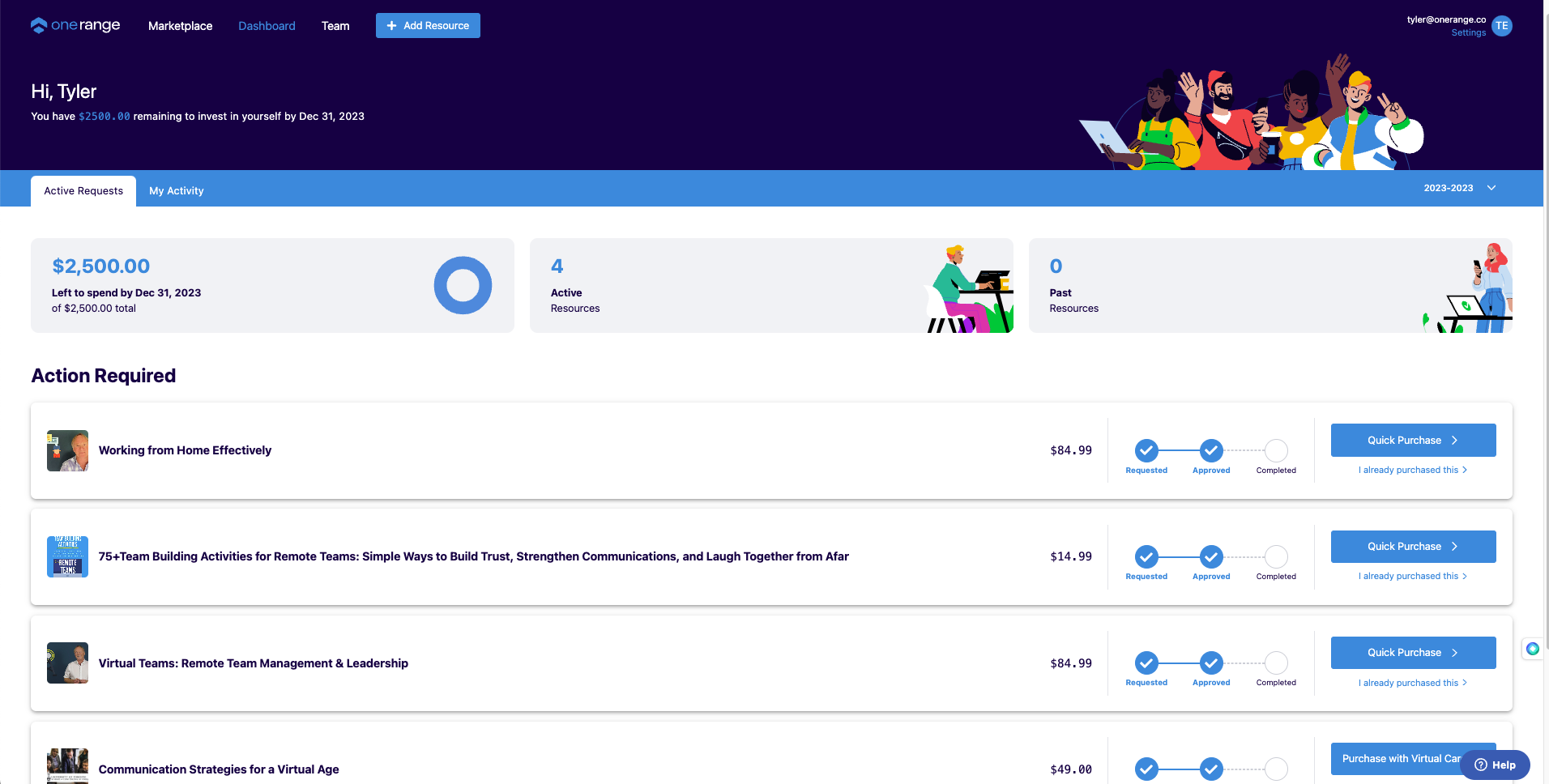
Task: Click the circular widget icon at right edge
Action: tap(1532, 649)
